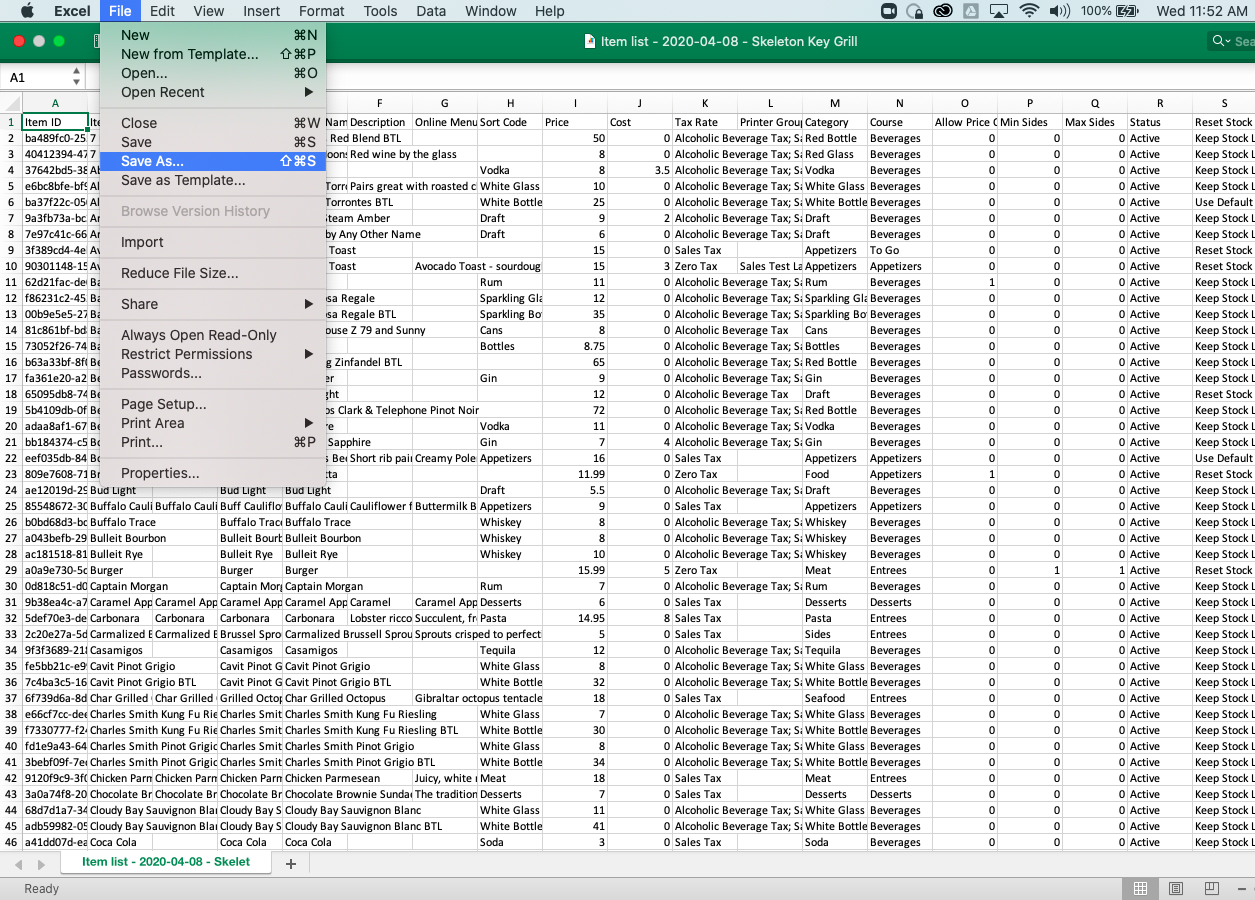Click the cell with price 8.75

click(575, 346)
